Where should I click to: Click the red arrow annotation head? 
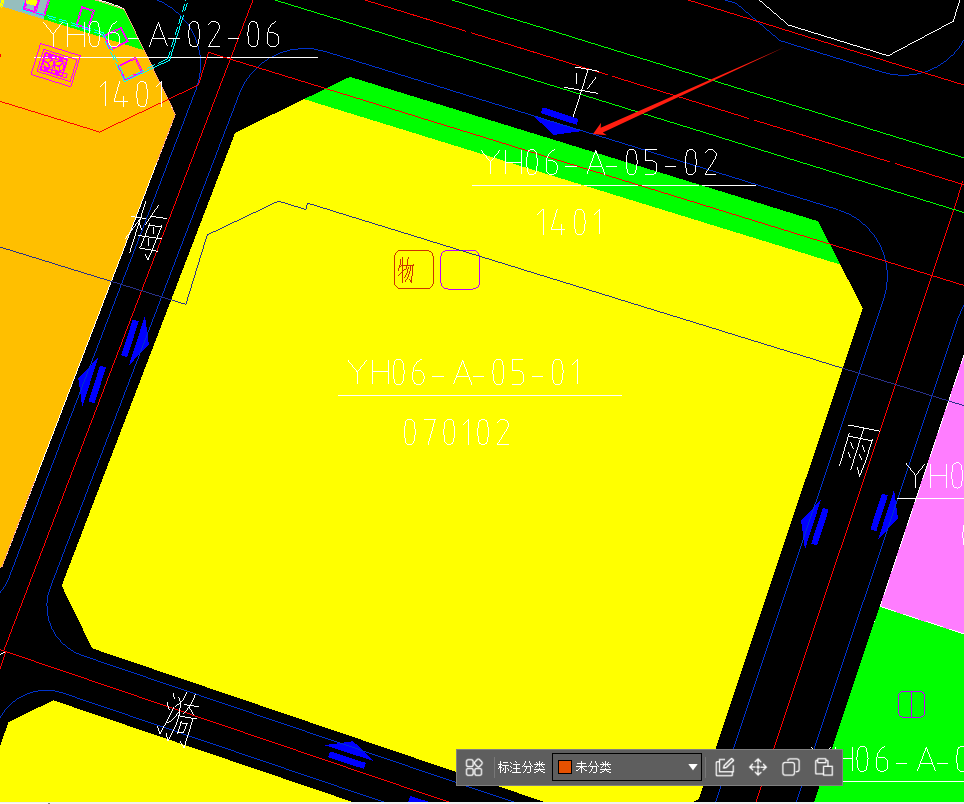tap(599, 131)
